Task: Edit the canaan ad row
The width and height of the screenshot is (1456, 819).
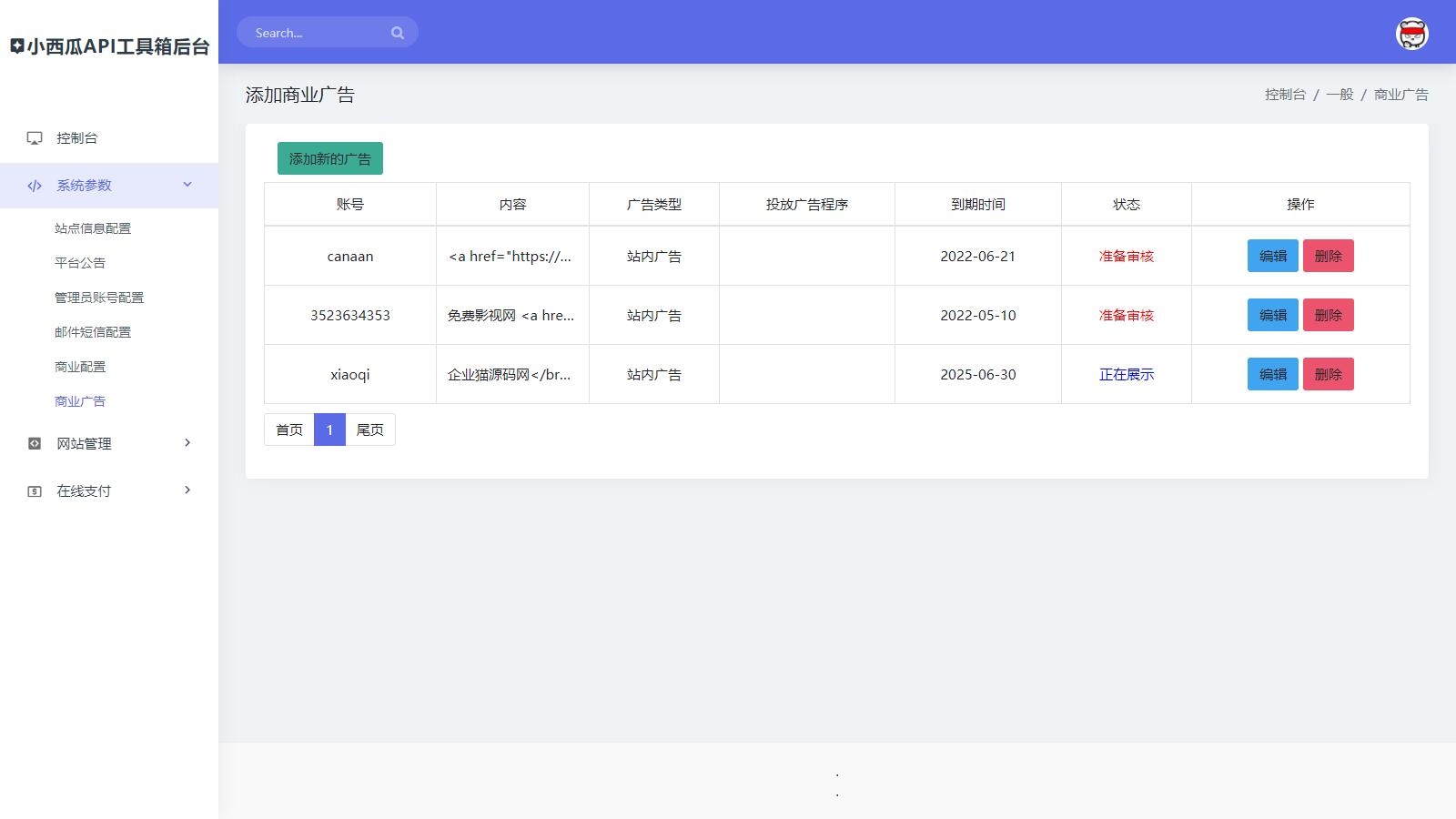Action: coord(1272,256)
